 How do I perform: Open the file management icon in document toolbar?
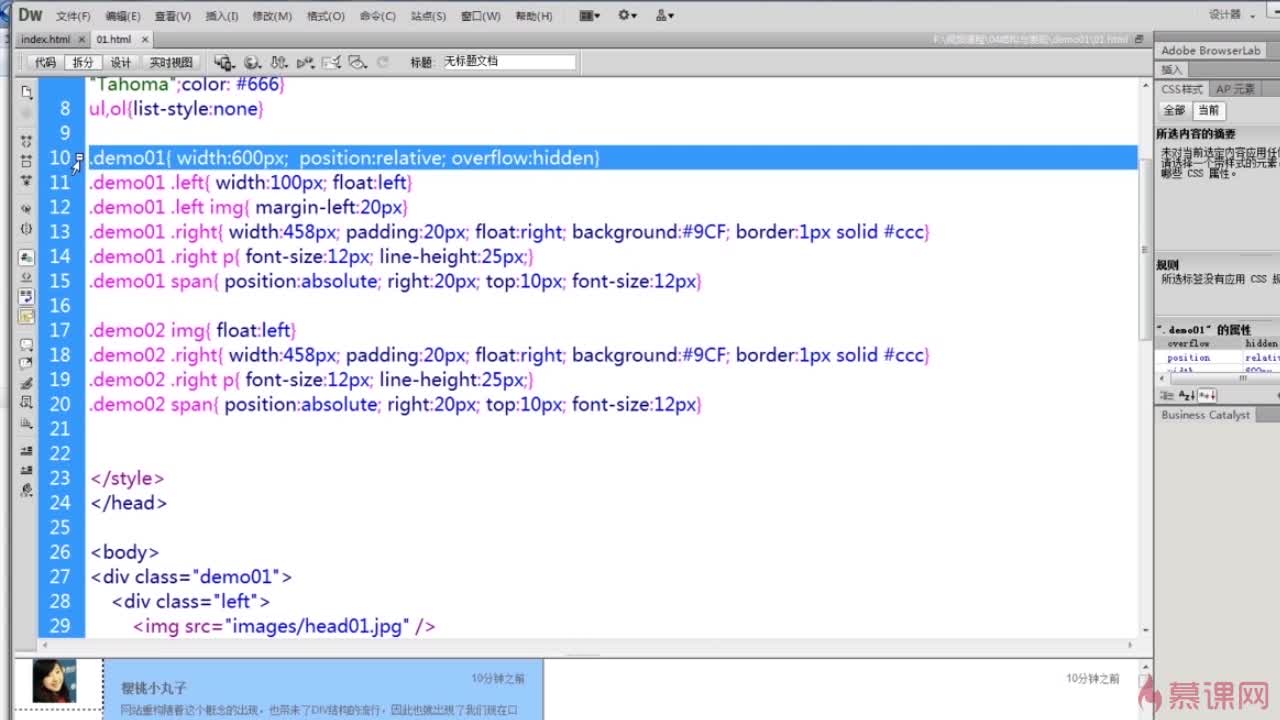[x=279, y=62]
